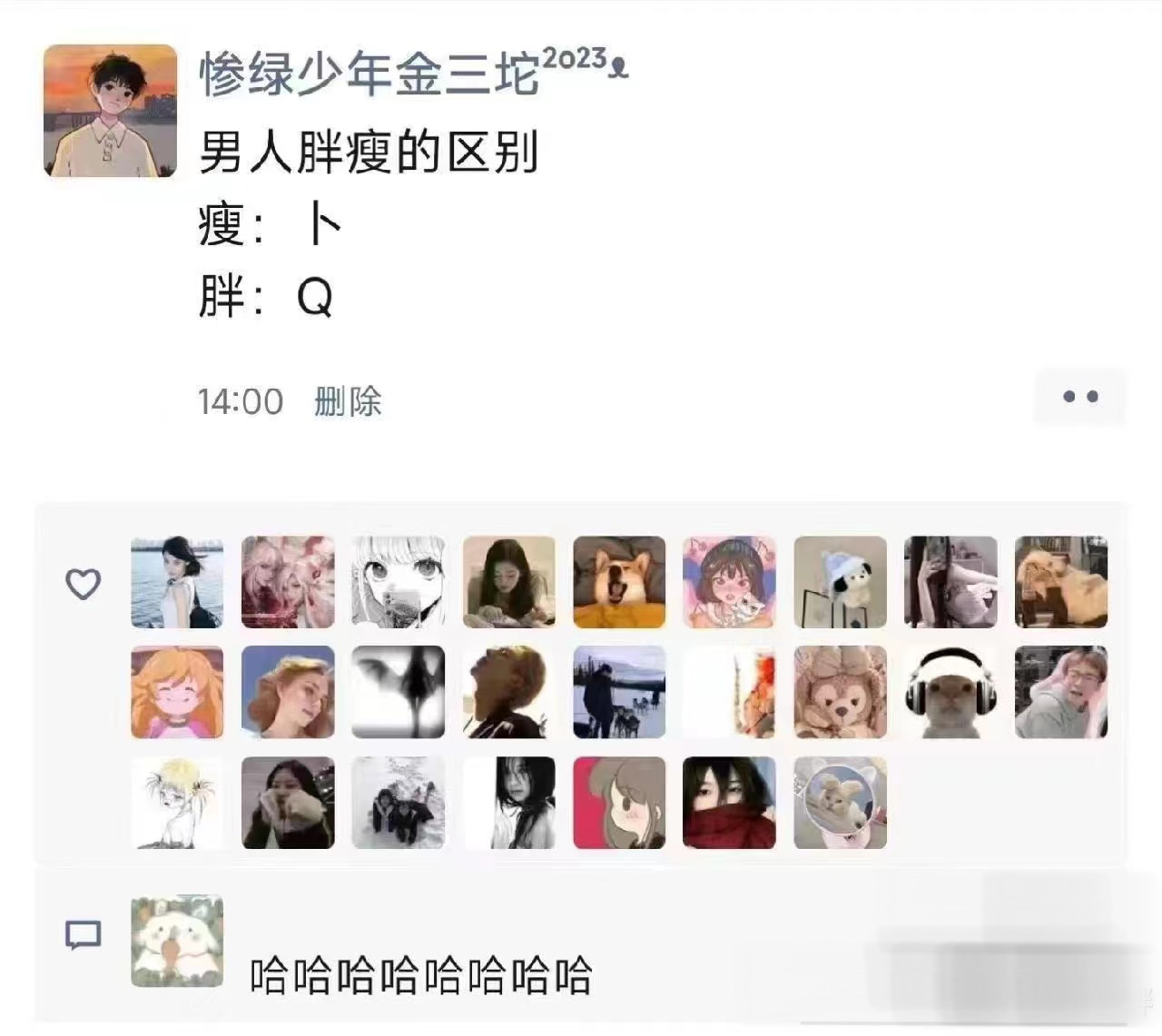Open the girl by the water avatar

point(177,582)
